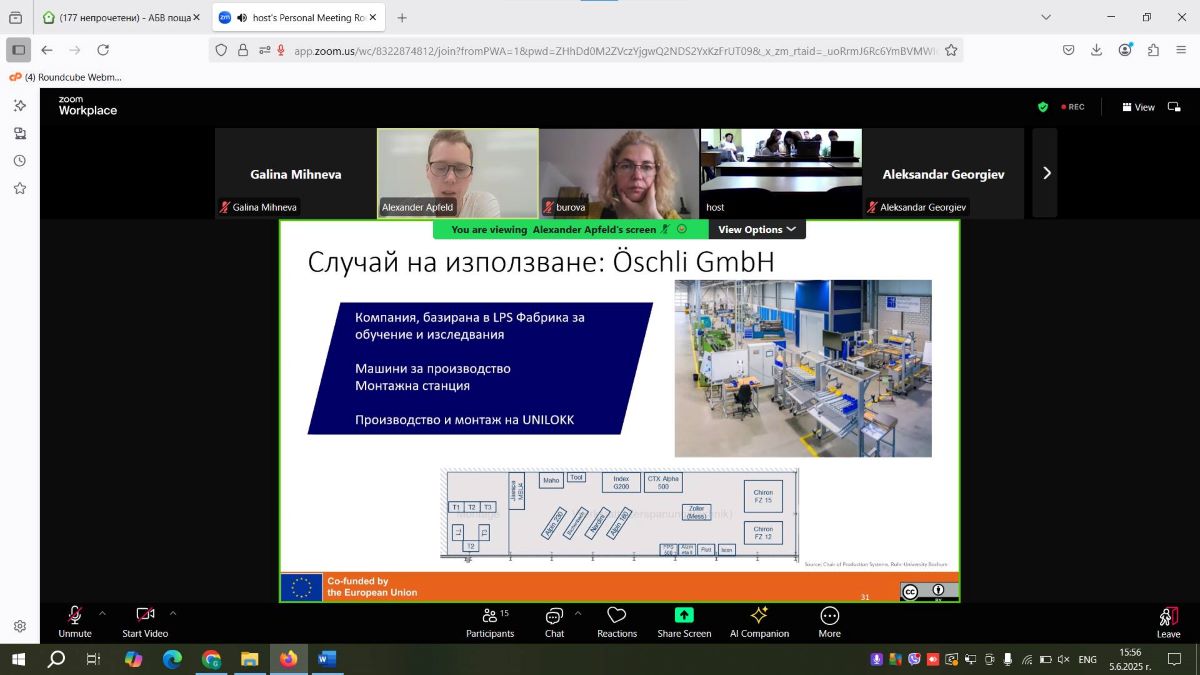This screenshot has height=675, width=1200.
Task: Click the REC recording indicator
Action: [x=1072, y=107]
